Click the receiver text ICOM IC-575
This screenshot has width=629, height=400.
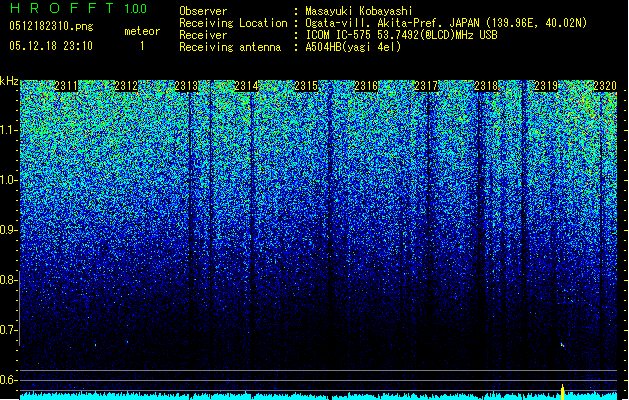(x=401, y=35)
